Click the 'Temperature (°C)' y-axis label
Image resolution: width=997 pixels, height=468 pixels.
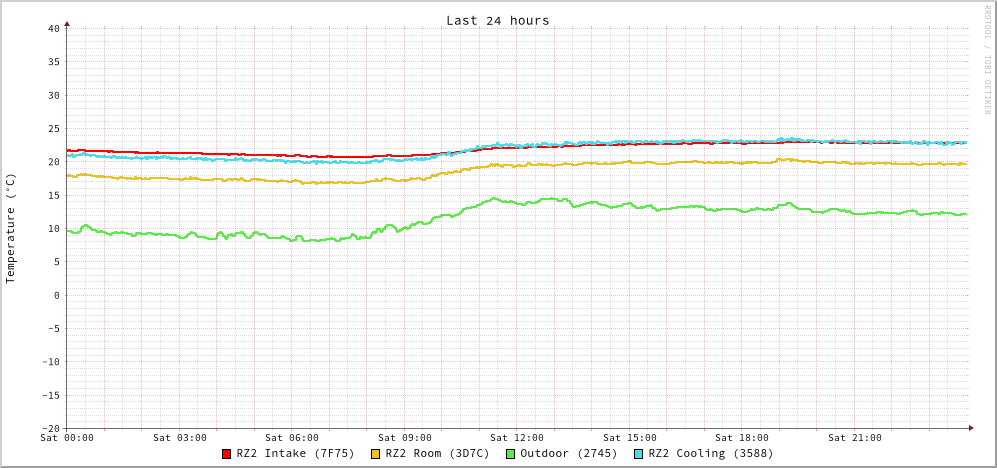tap(11, 228)
